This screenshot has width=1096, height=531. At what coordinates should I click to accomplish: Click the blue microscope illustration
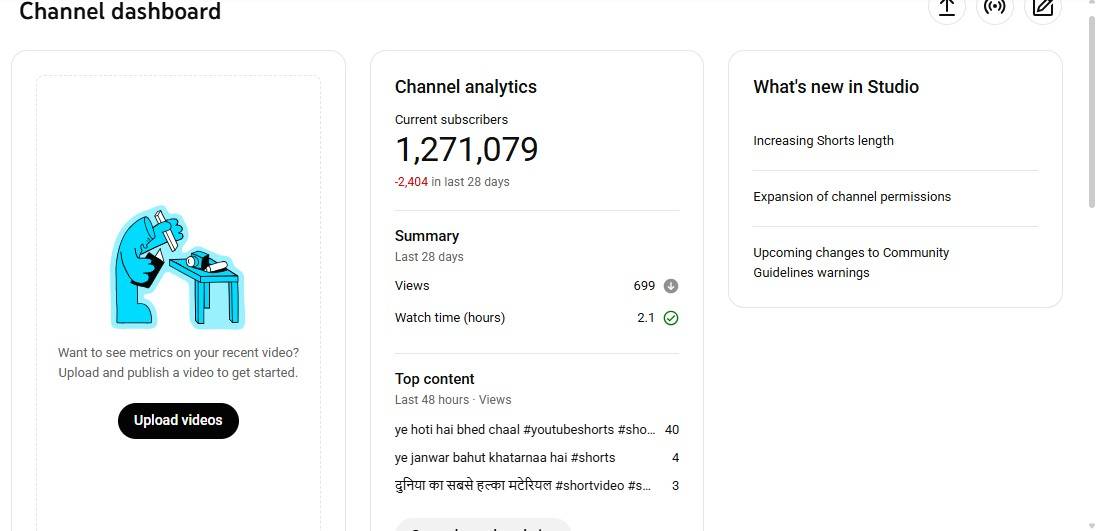coord(177,267)
